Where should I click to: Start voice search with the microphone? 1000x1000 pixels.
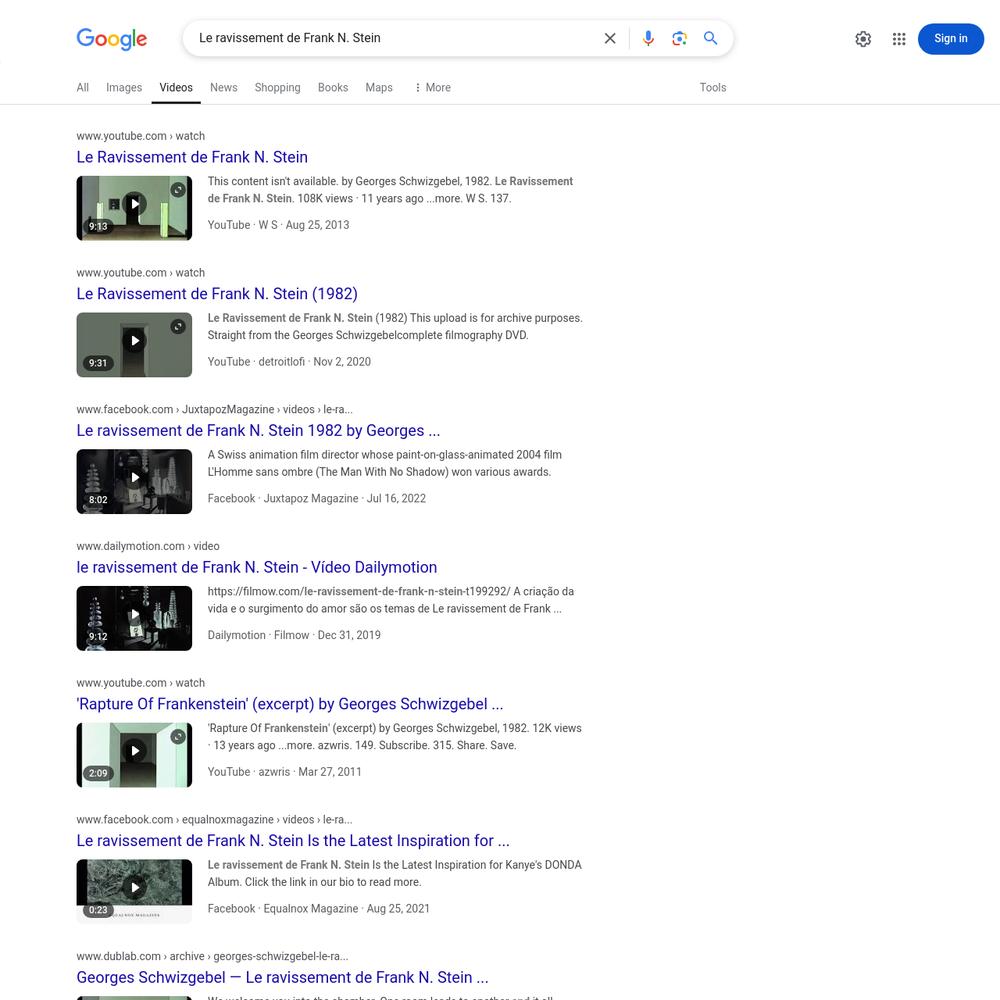pos(648,38)
